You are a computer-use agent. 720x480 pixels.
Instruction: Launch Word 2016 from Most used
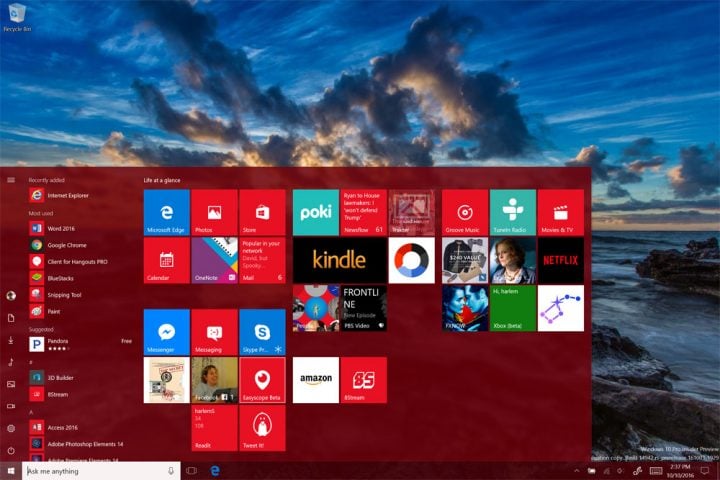(81, 228)
